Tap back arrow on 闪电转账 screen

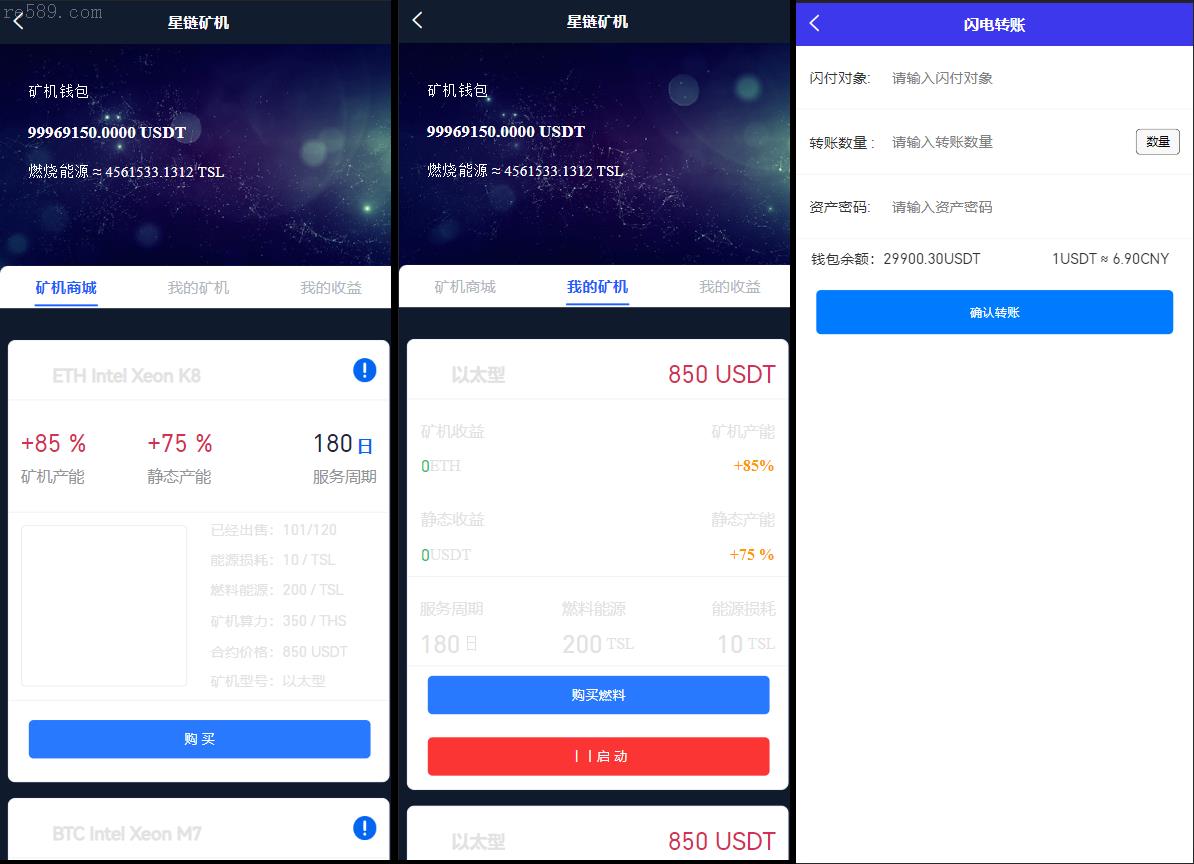(x=815, y=24)
